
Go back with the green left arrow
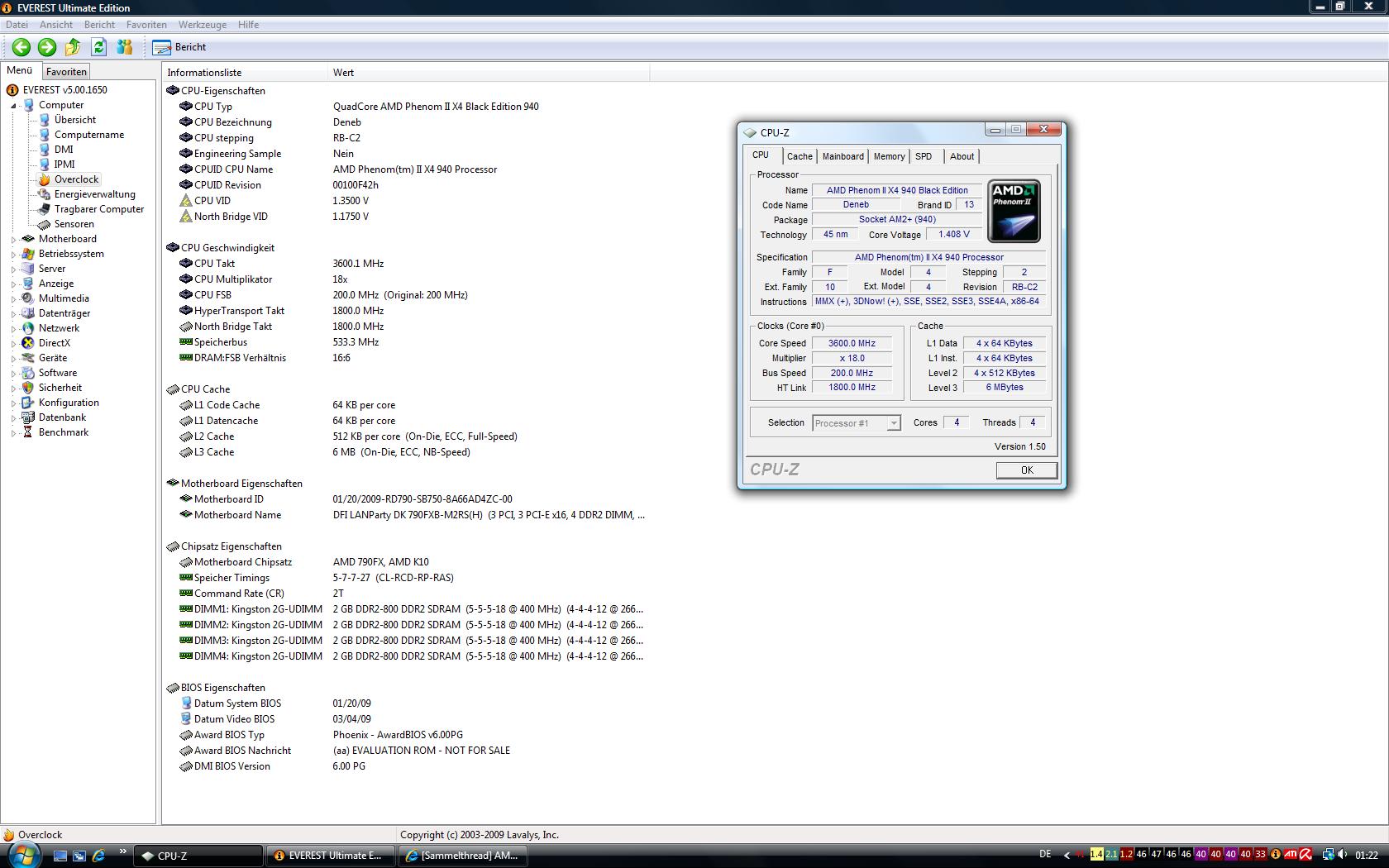21,47
